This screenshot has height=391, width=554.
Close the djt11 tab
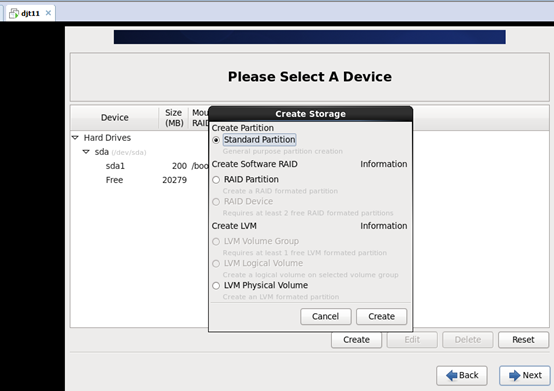pyautogui.click(x=48, y=13)
